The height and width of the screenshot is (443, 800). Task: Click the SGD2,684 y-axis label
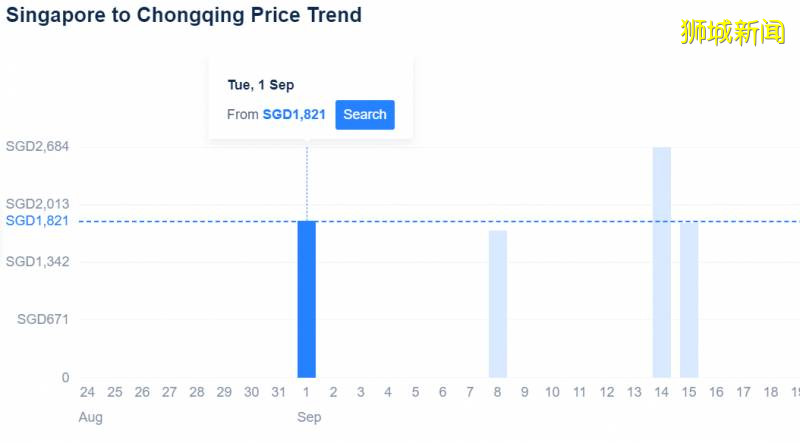click(x=37, y=147)
